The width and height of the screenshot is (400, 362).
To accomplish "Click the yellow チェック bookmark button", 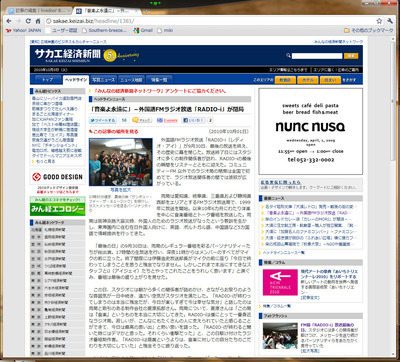I will [142, 120].
